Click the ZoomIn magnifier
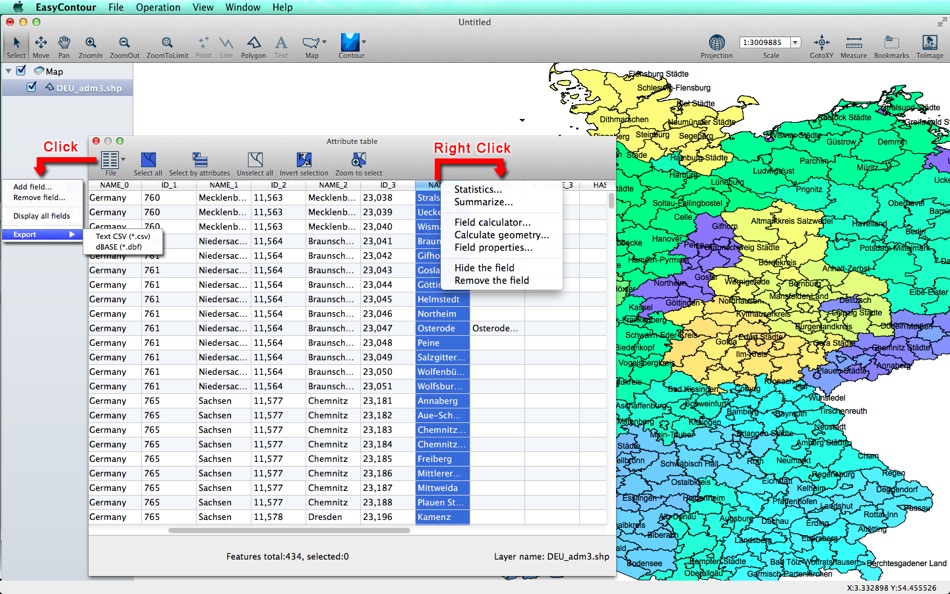This screenshot has height=594, width=950. pyautogui.click(x=90, y=46)
